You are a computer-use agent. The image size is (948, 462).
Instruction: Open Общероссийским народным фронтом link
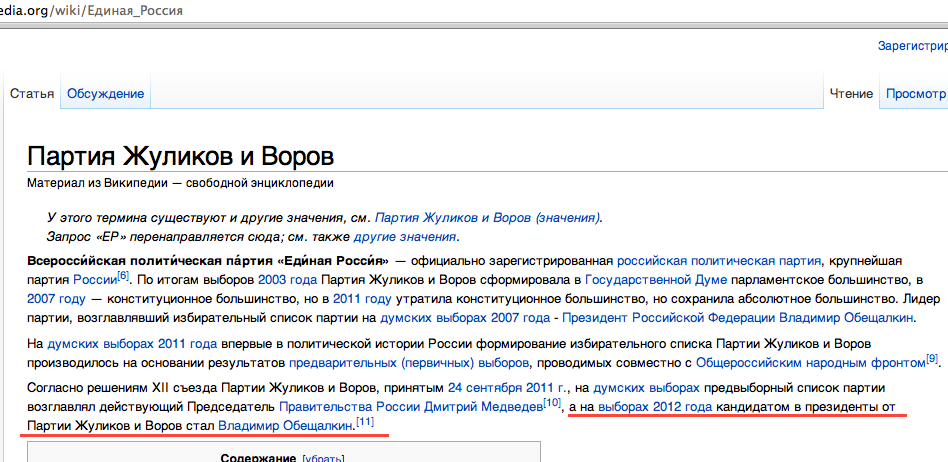point(811,363)
